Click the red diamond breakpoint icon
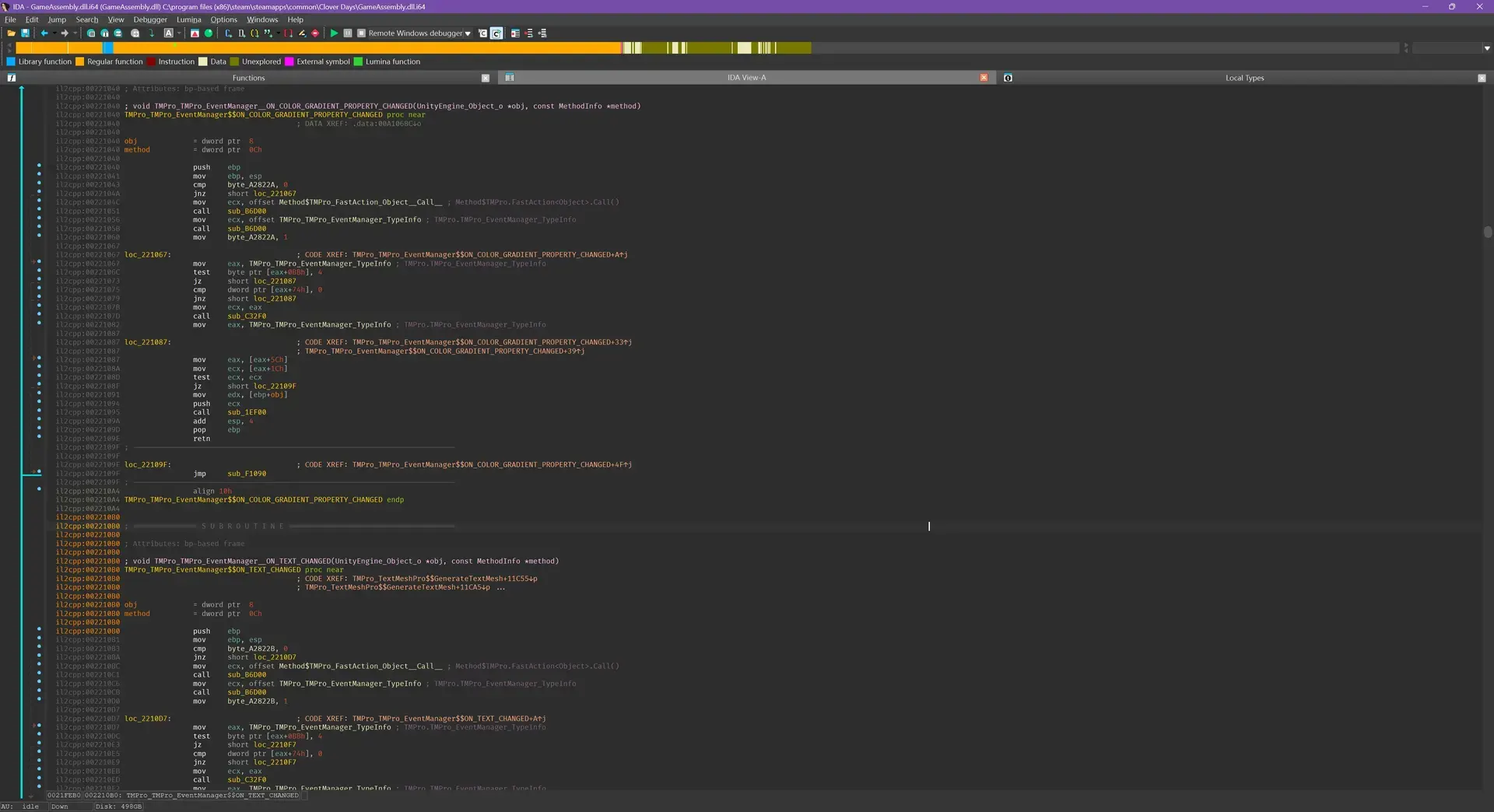The width and height of the screenshot is (1494, 812). click(315, 33)
